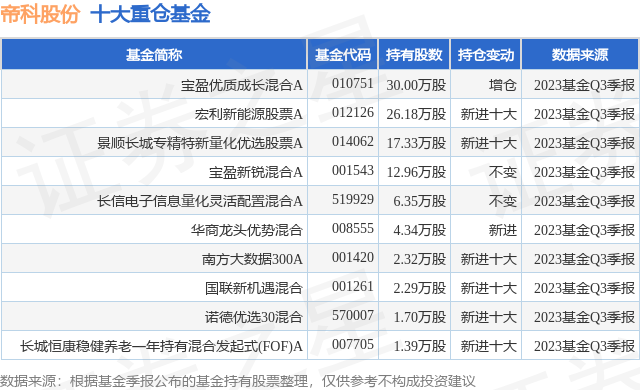The image size is (640, 390).
Task: Click 2023基金Q3季报 in the 014062 row
Action: click(584, 143)
